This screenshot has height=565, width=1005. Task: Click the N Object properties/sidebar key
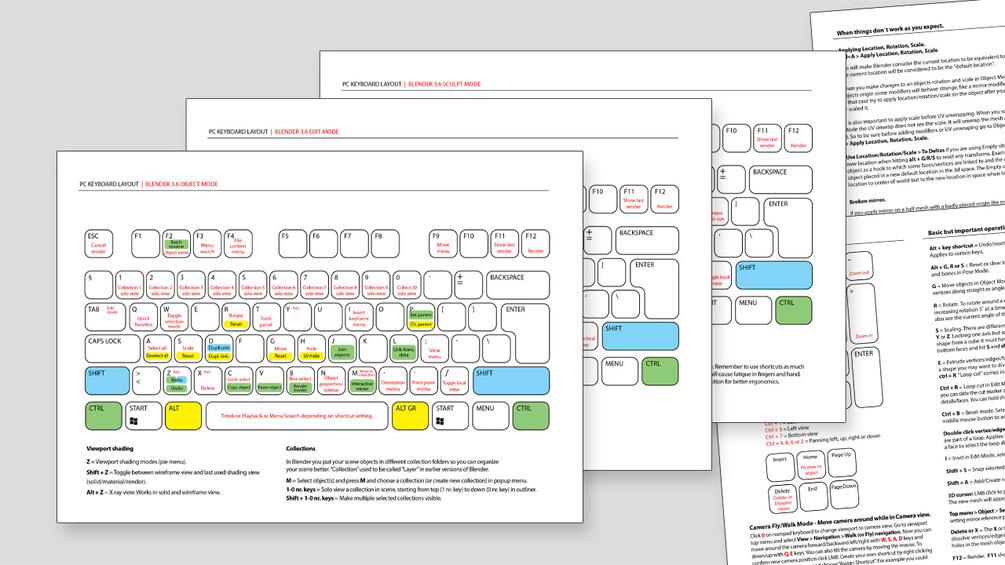point(331,381)
